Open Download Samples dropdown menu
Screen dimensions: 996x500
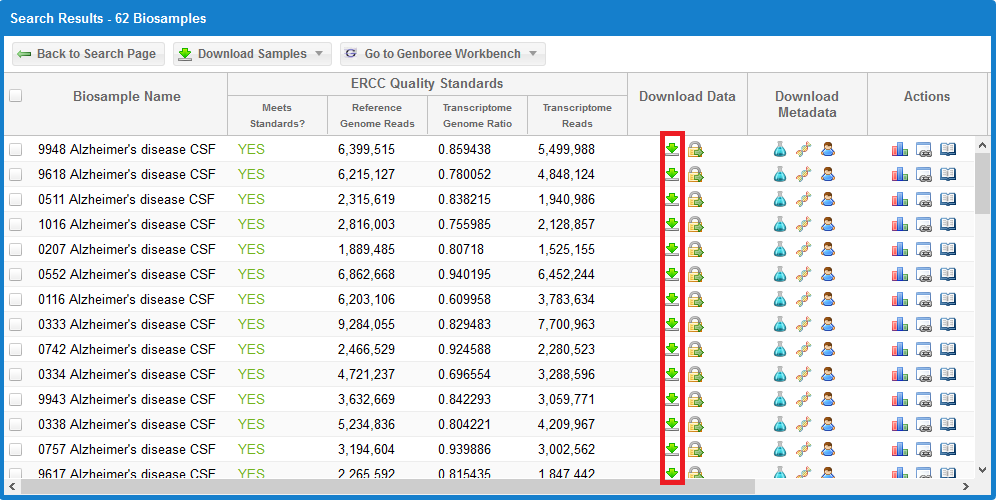tap(251, 54)
